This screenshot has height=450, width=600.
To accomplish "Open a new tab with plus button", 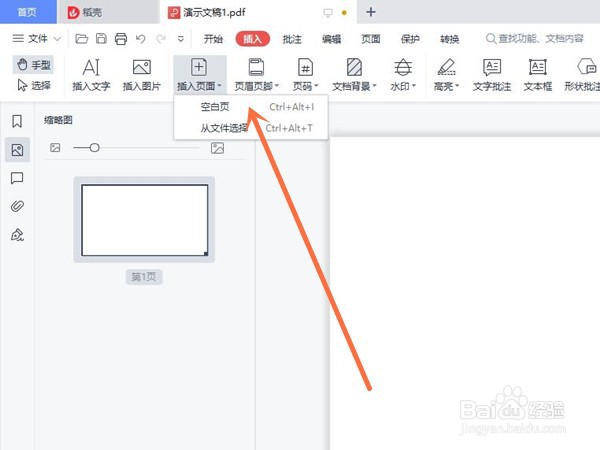I will tap(370, 12).
